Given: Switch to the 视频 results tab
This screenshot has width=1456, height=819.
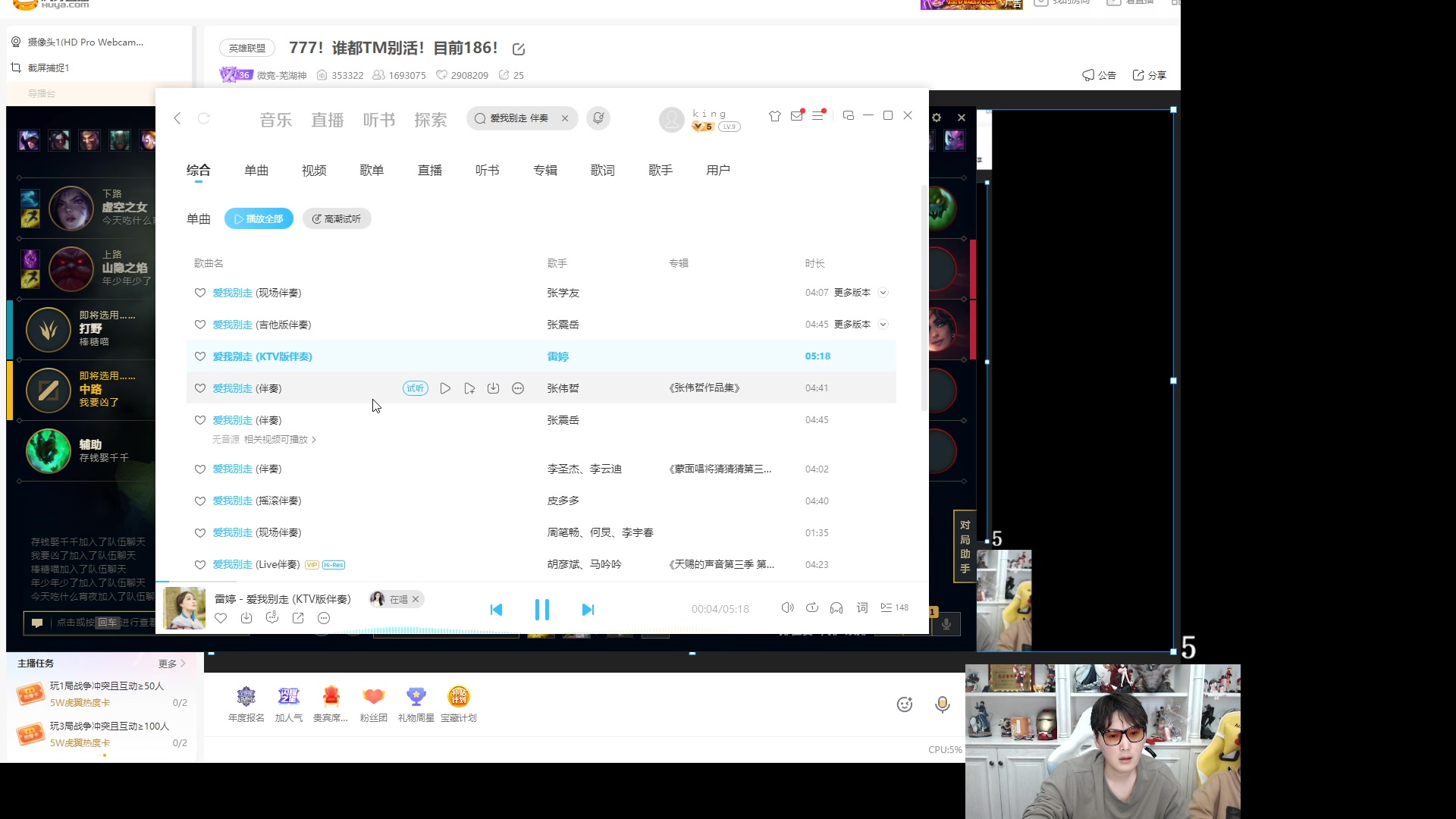Looking at the screenshot, I should coord(314,171).
